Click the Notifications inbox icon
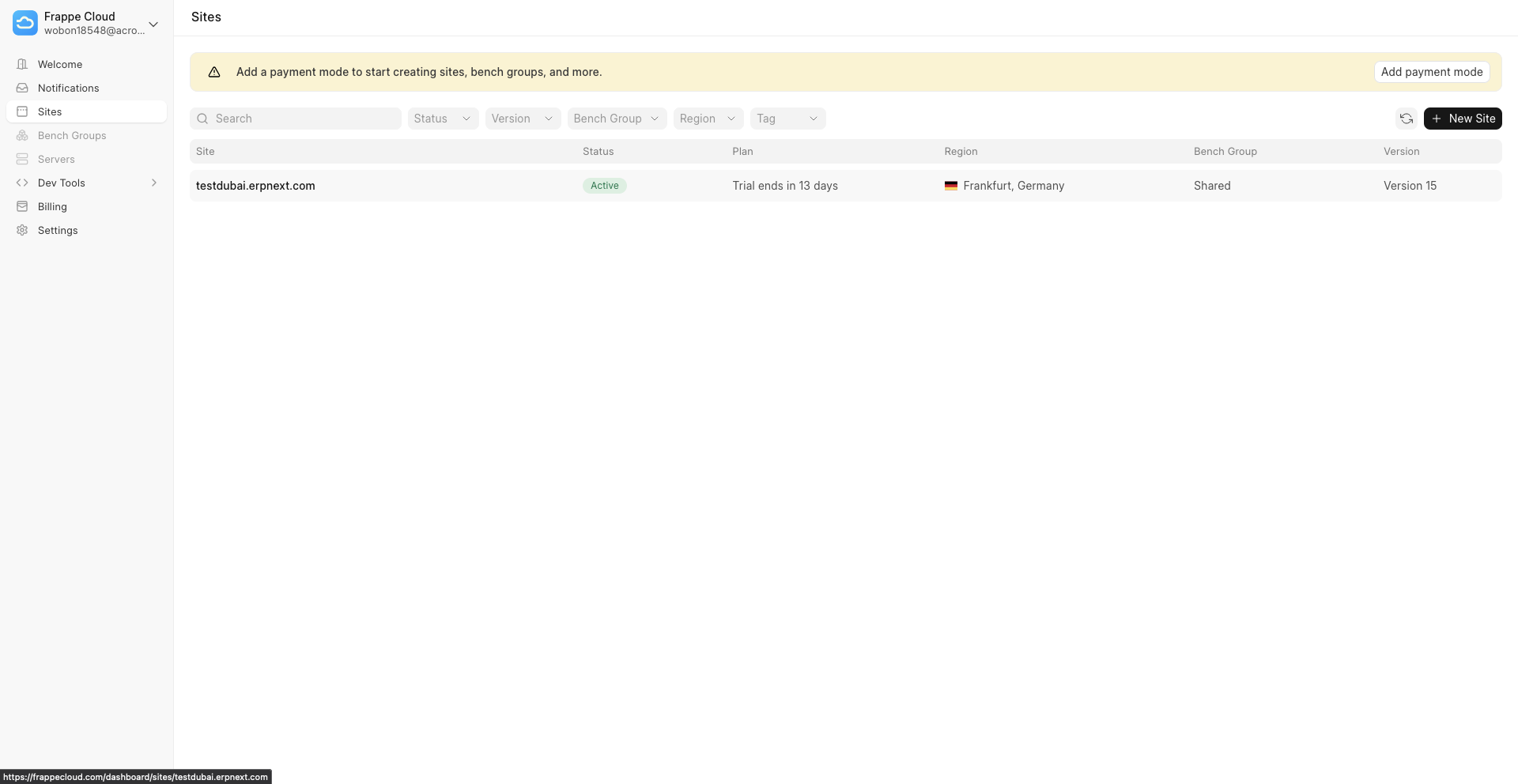Viewport: 1518px width, 784px height. (21, 88)
